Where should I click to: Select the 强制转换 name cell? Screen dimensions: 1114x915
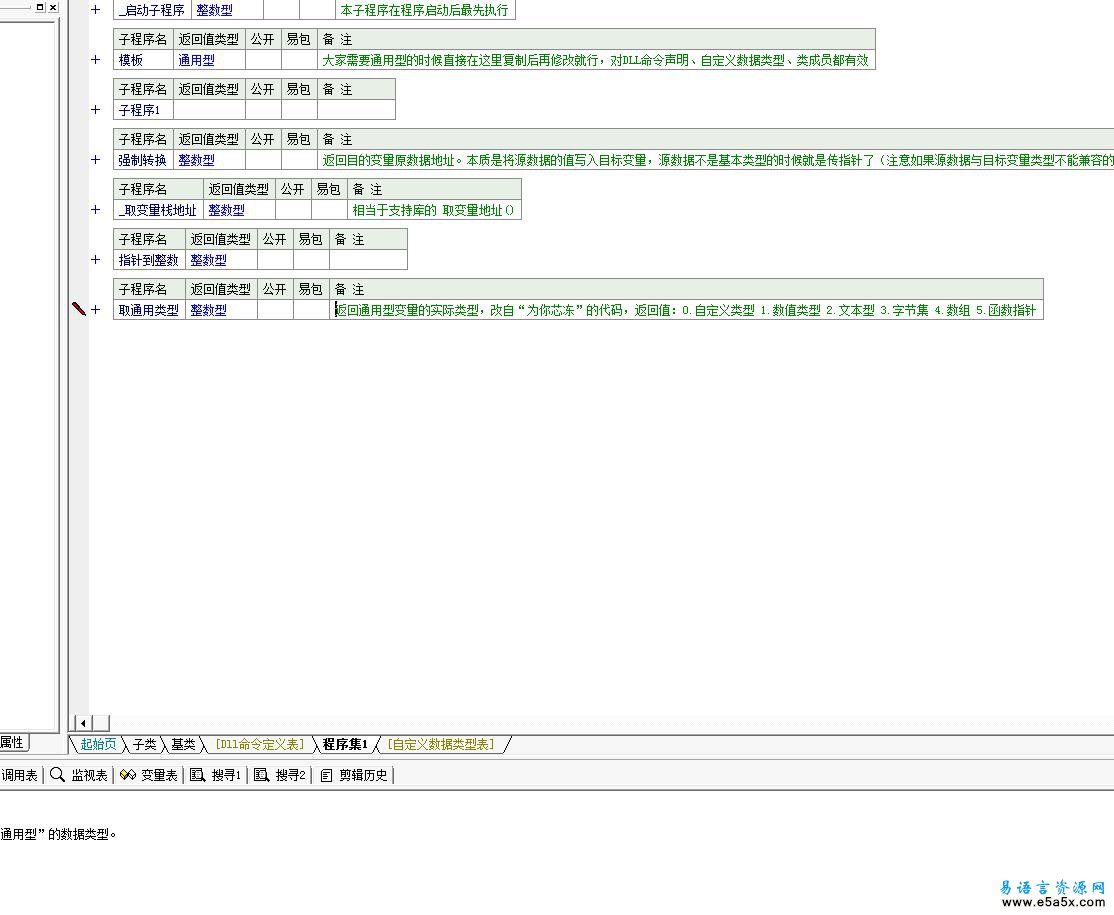[143, 160]
